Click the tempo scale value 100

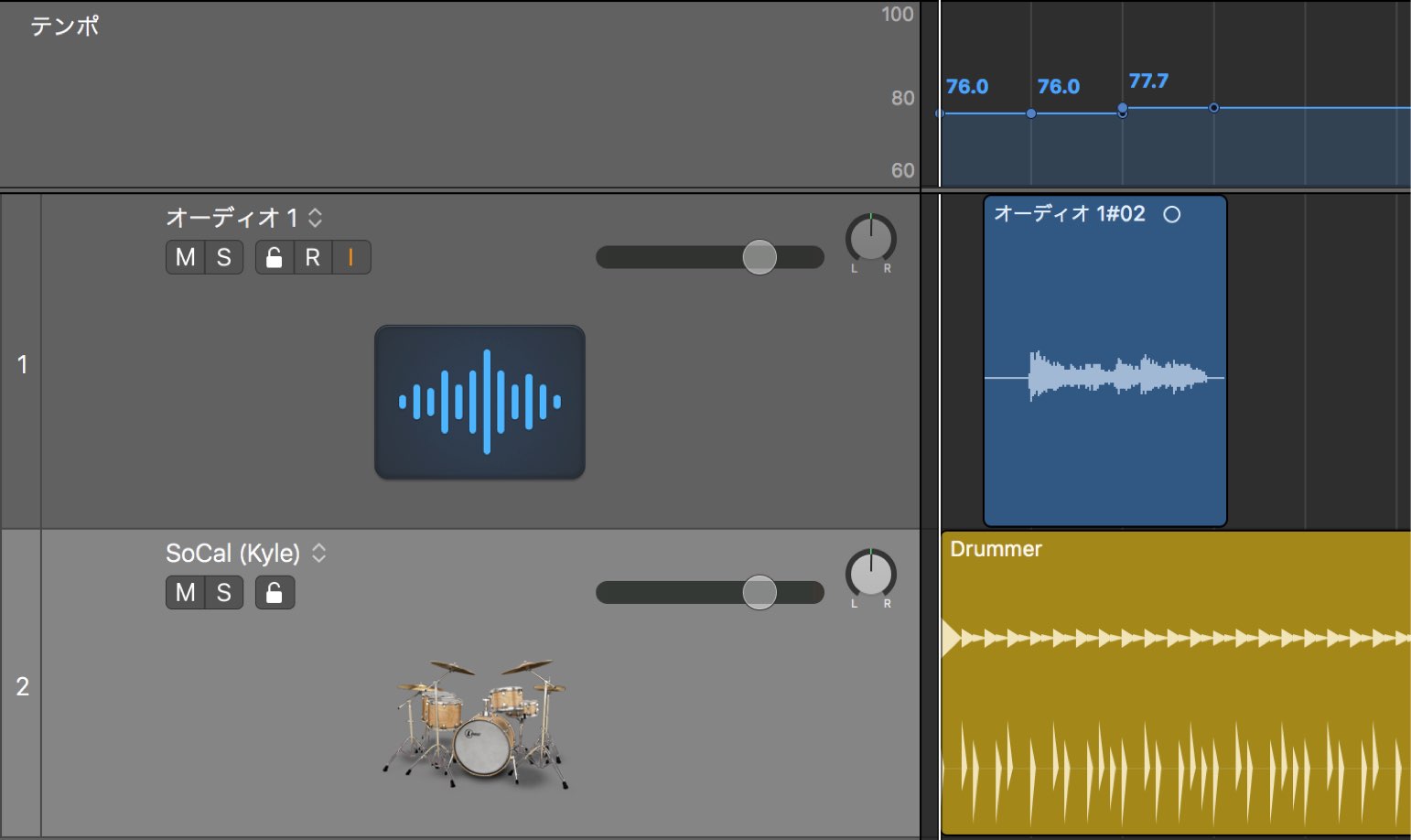(898, 14)
